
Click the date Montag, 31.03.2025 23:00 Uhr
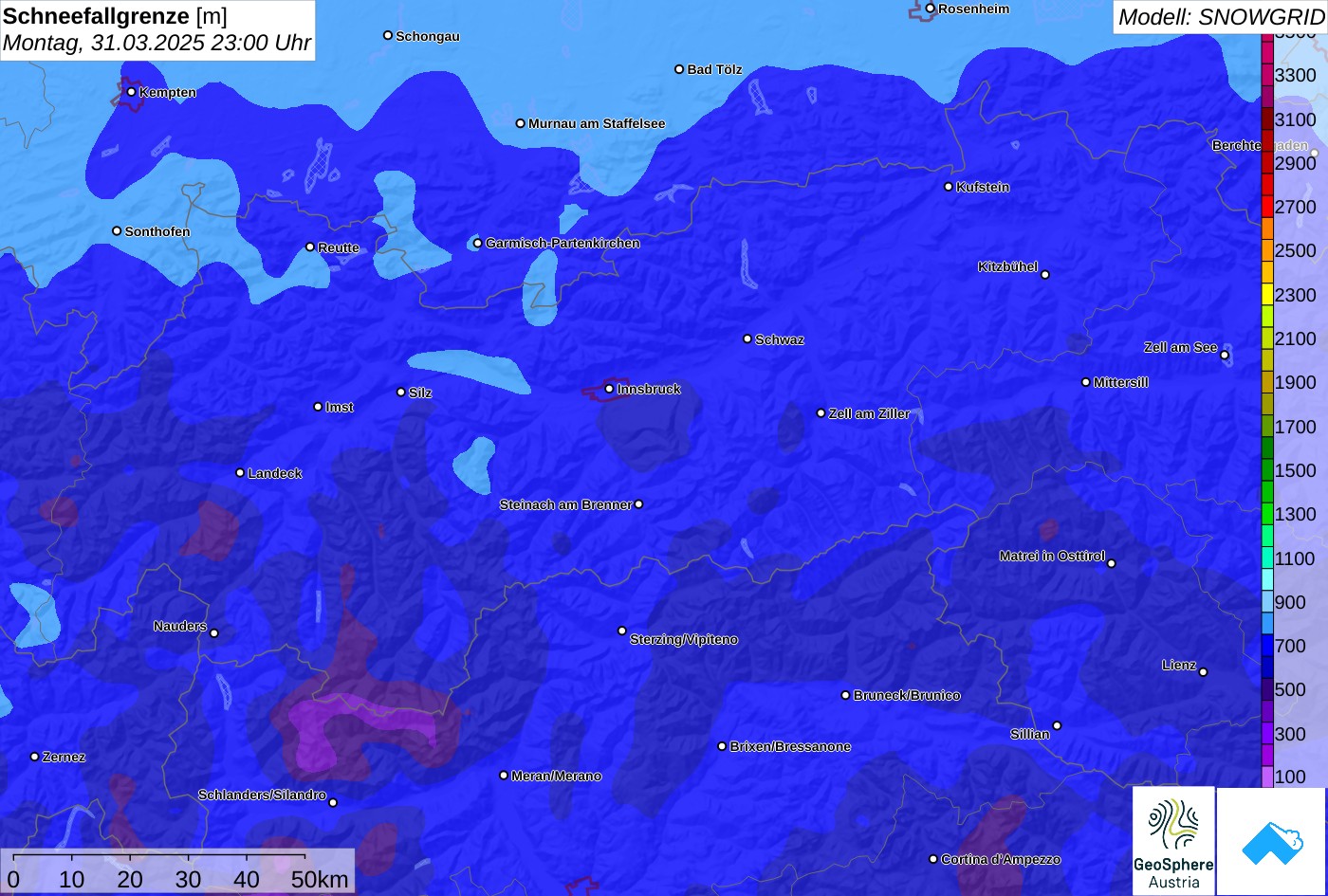coord(157,44)
